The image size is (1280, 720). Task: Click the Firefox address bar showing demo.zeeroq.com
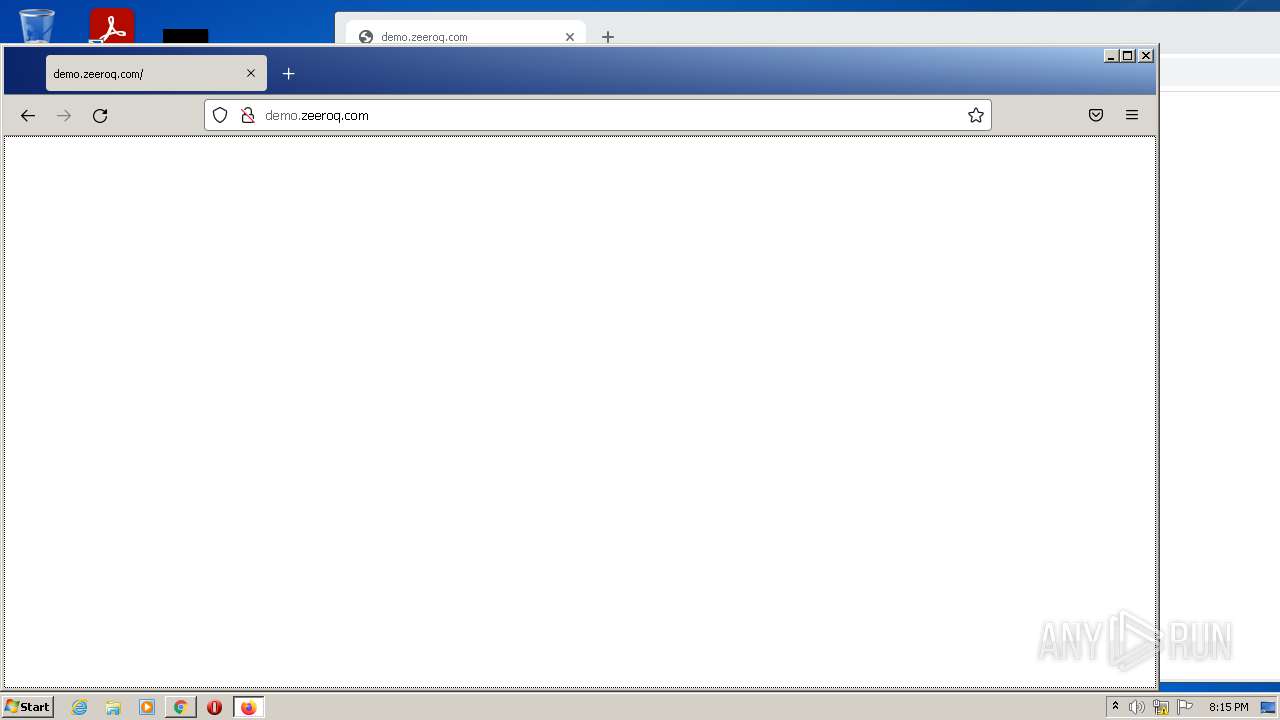598,115
